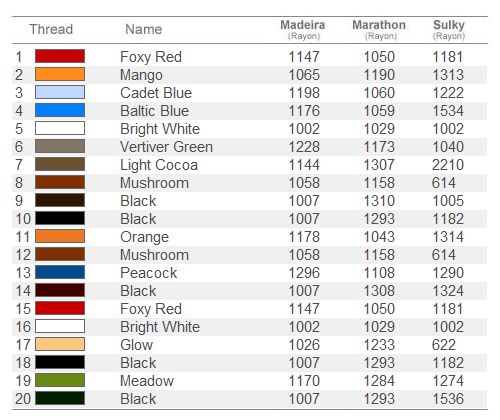
Task: Click the Meadow green swatch
Action: click(x=60, y=380)
